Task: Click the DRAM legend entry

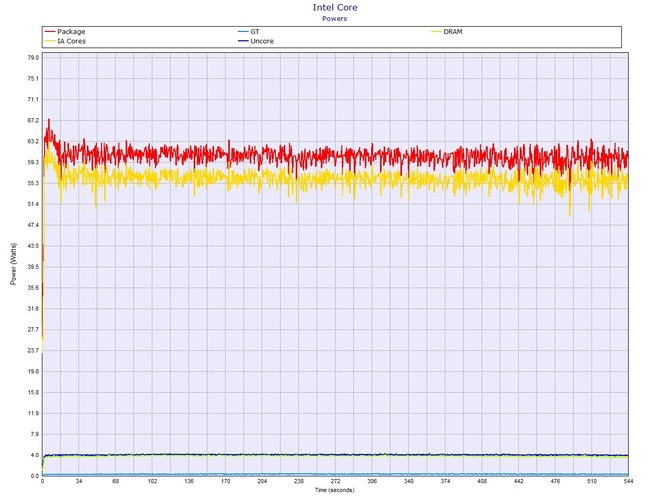Action: tap(447, 32)
